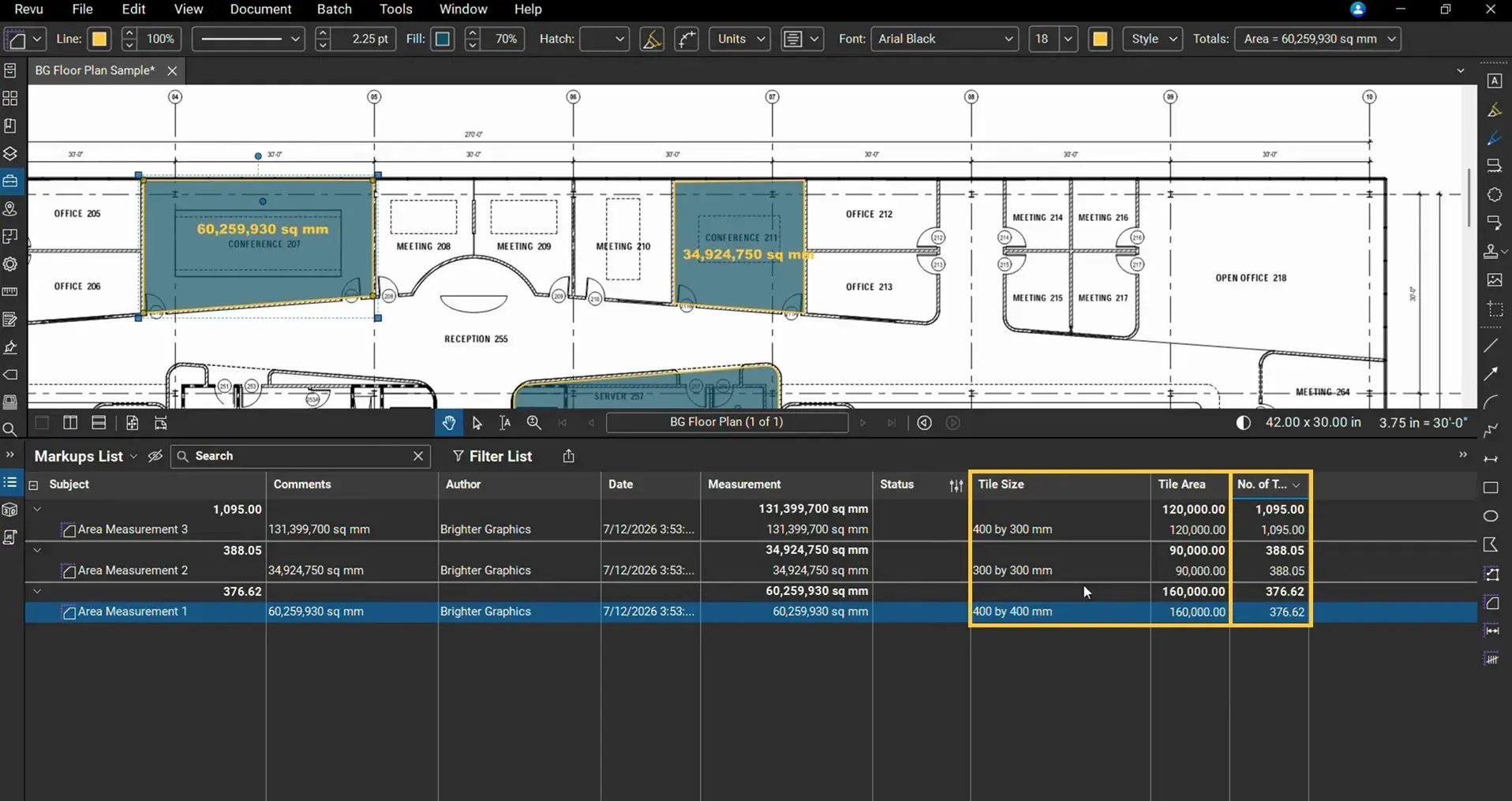Click the Line color swatch
The width and height of the screenshot is (1512, 801).
coord(99,39)
